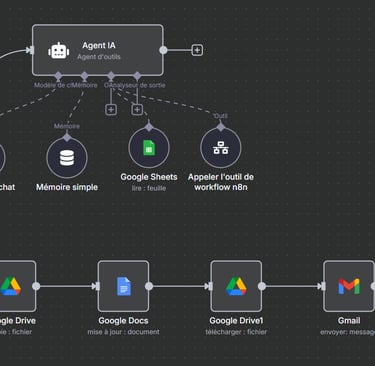Click the tool diamond connector left of Analyseur
The image size is (375, 366).
coord(111,76)
